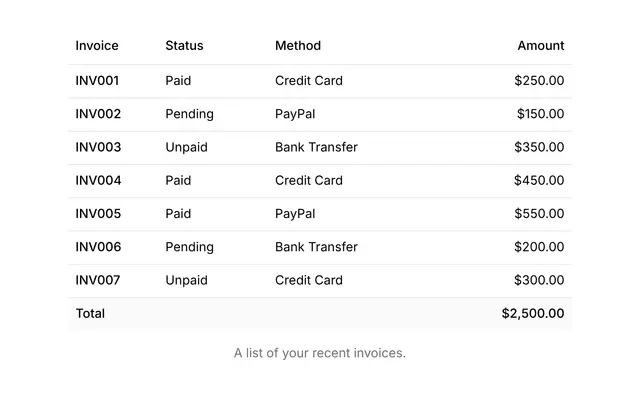Image resolution: width=640 pixels, height=400 pixels.
Task: Select the Method column header
Action: coord(298,45)
